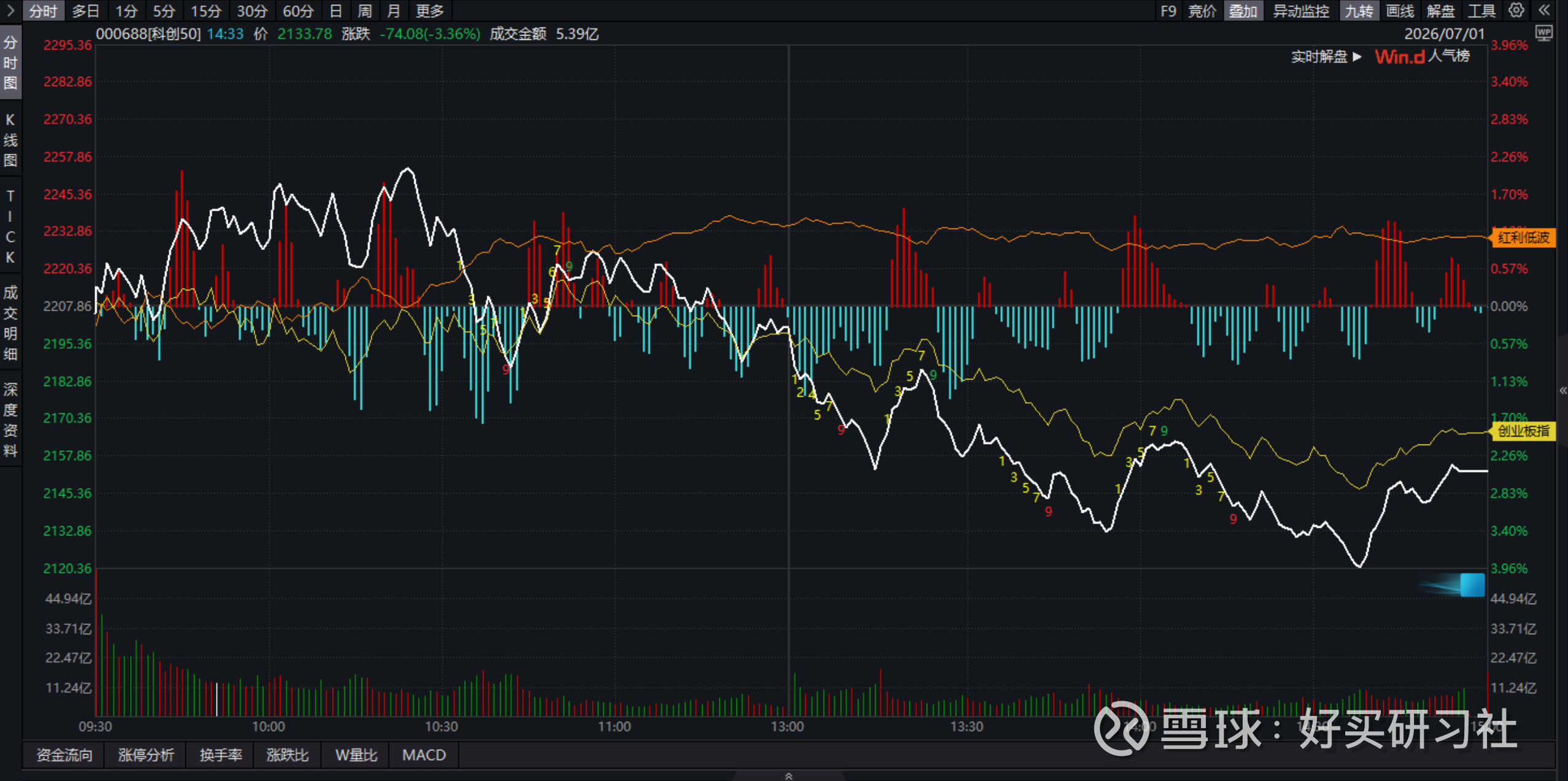
Task: Select the 日 daily chart tab
Action: tap(335, 11)
